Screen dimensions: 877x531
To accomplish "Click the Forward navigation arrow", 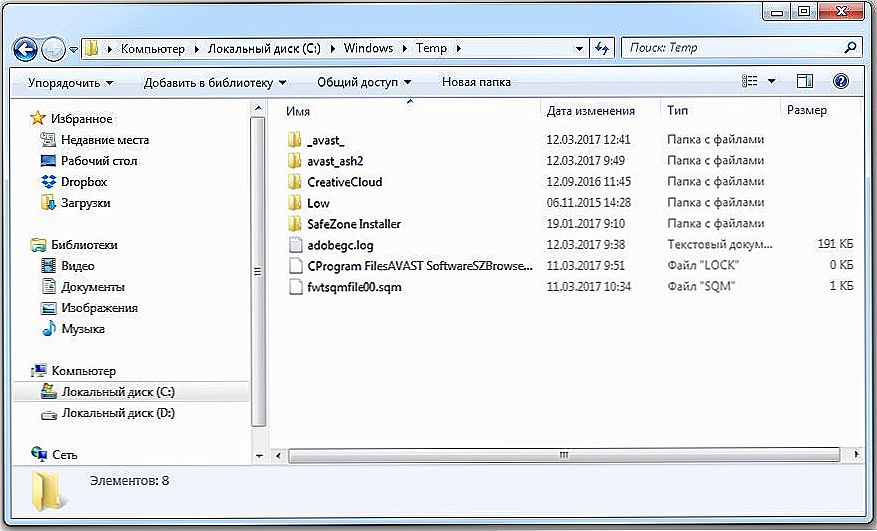I will pyautogui.click(x=54, y=49).
